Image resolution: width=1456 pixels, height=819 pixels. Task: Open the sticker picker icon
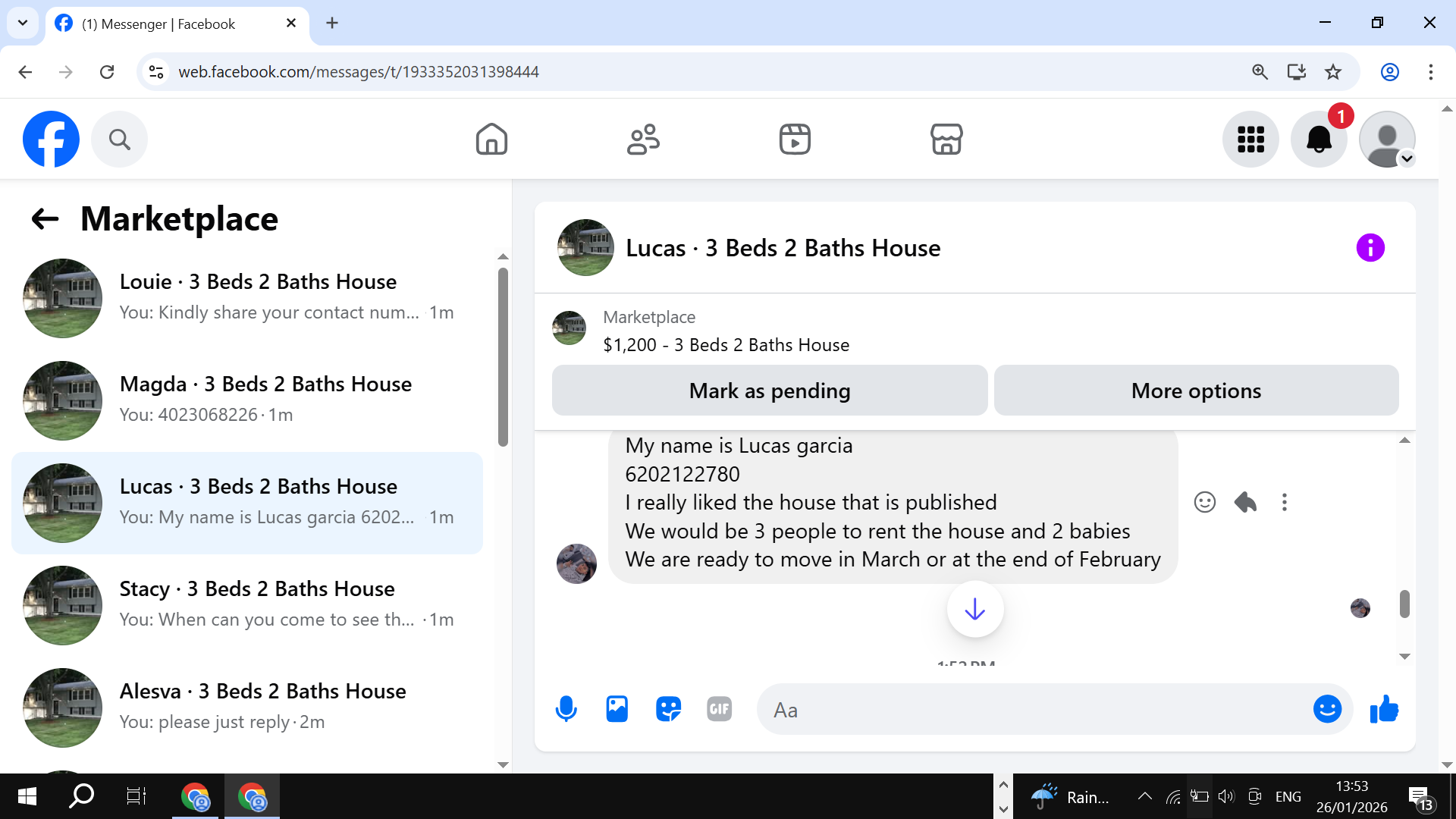click(668, 710)
